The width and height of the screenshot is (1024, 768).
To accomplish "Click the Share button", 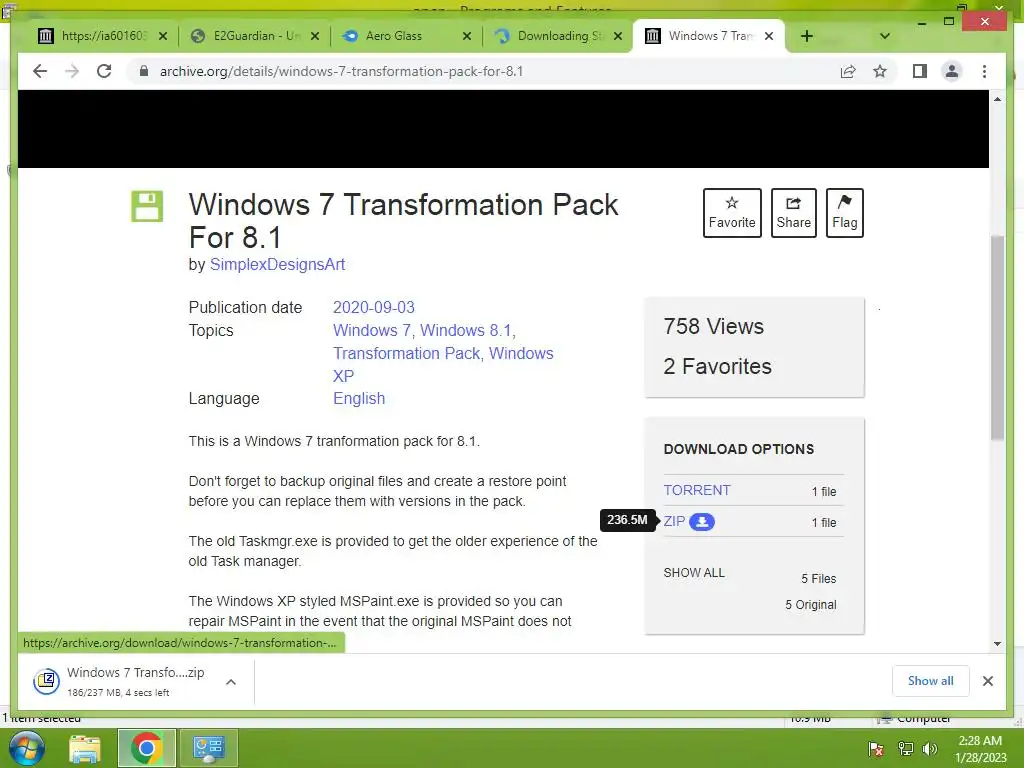I will click(793, 213).
